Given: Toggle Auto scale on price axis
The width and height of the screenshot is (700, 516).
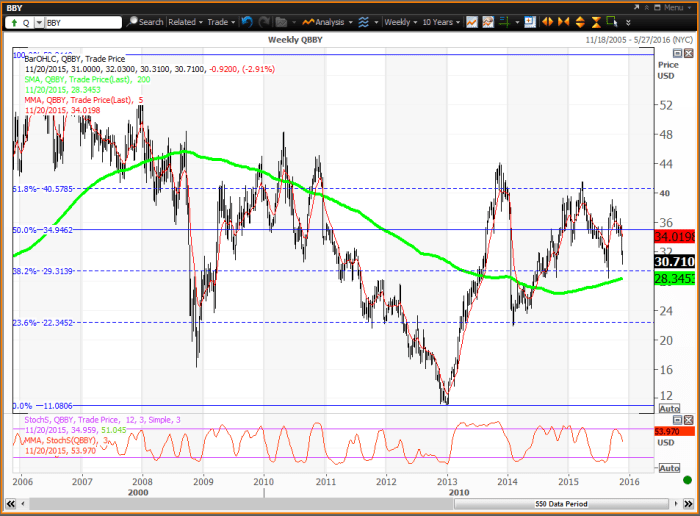Looking at the screenshot, I should (670, 409).
